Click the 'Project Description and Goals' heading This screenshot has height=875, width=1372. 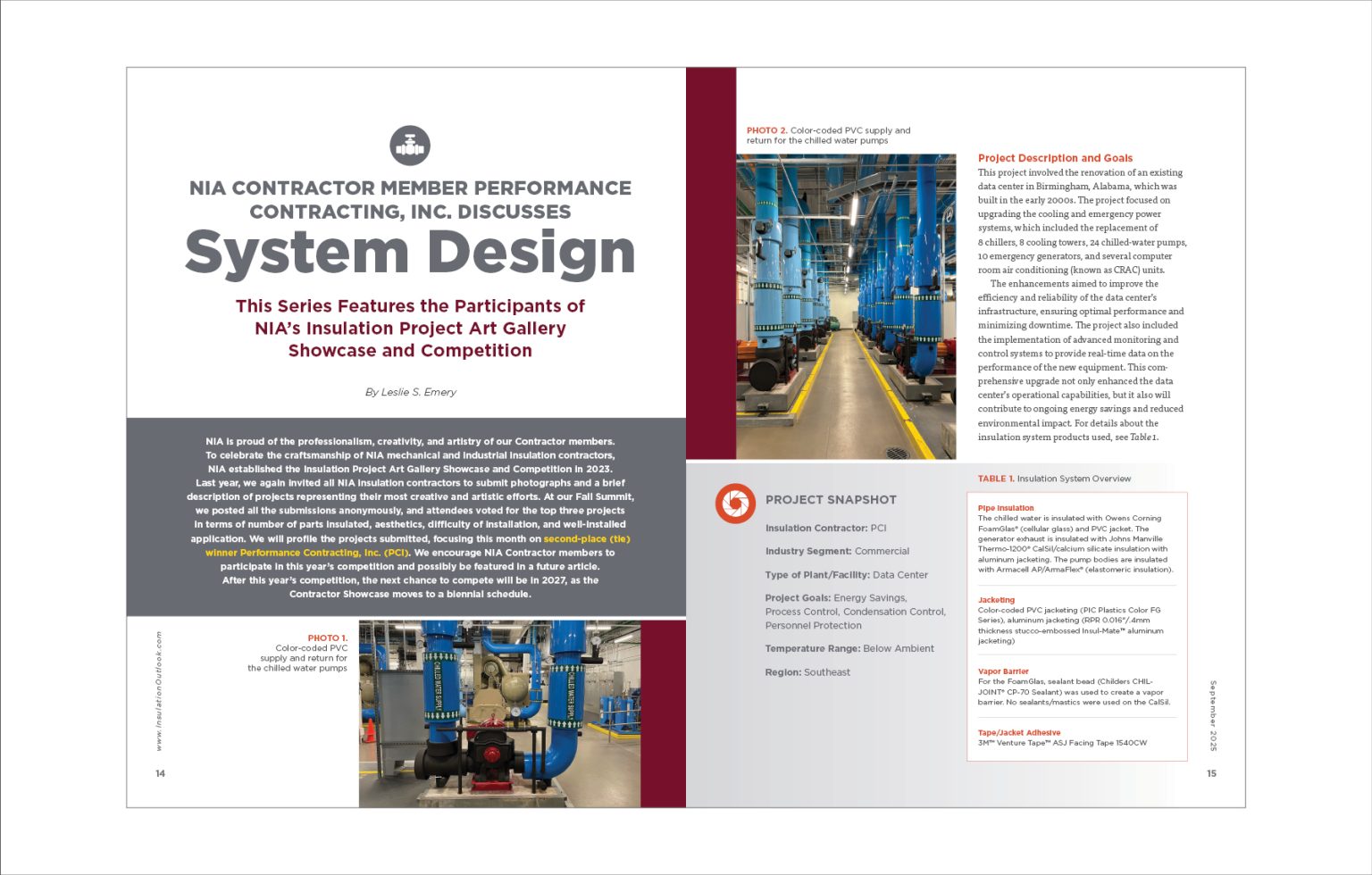pyautogui.click(x=1055, y=158)
